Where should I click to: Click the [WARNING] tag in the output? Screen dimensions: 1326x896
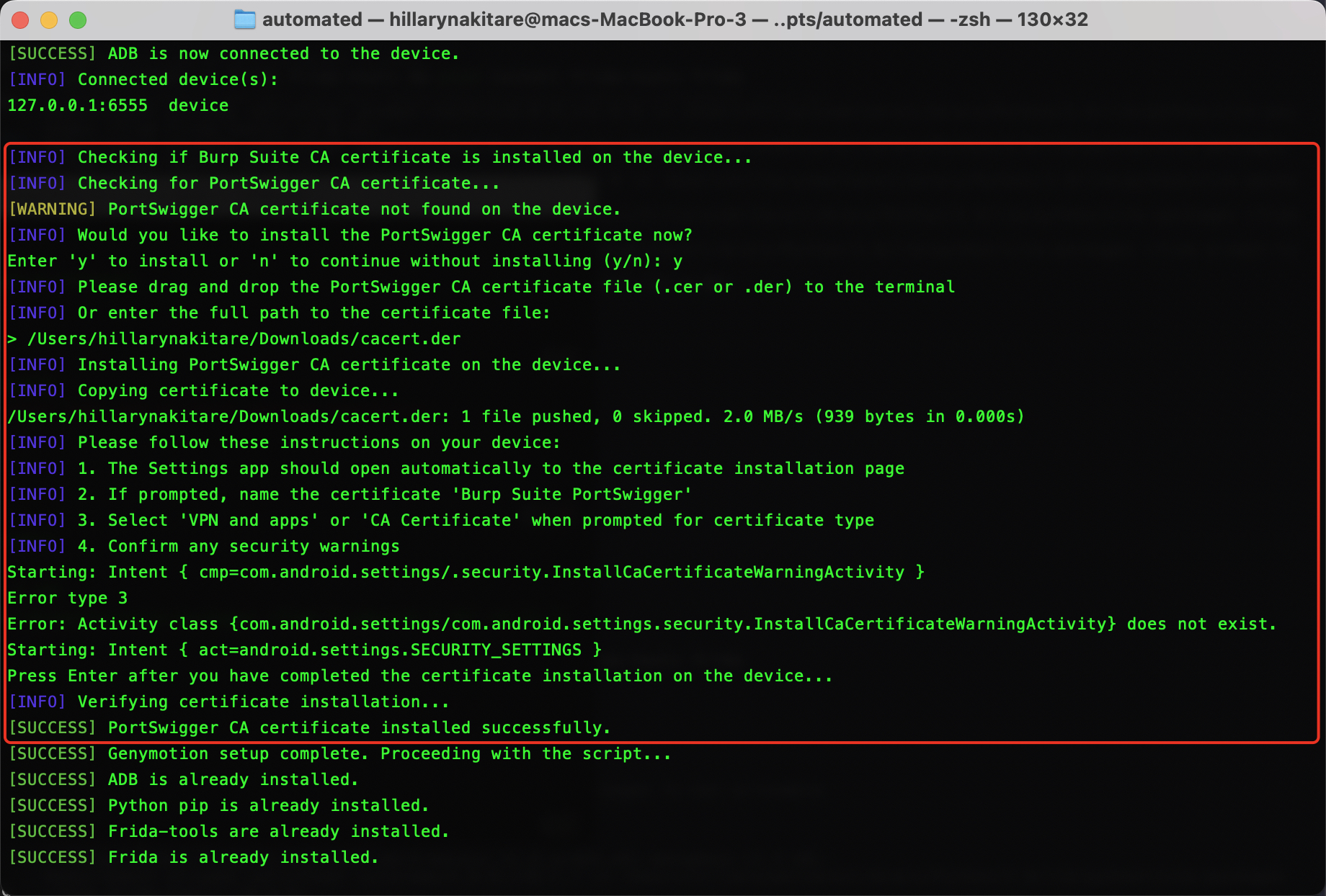(52, 209)
